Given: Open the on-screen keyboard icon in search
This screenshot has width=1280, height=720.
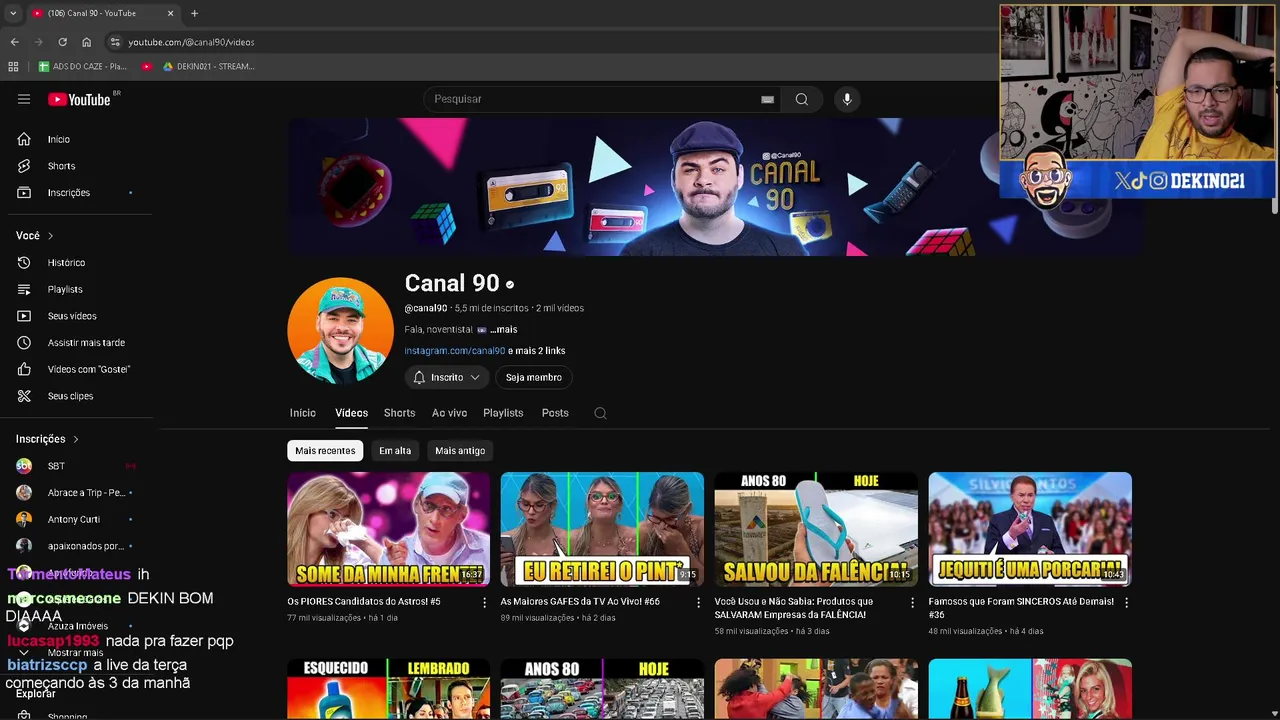Looking at the screenshot, I should 767,99.
